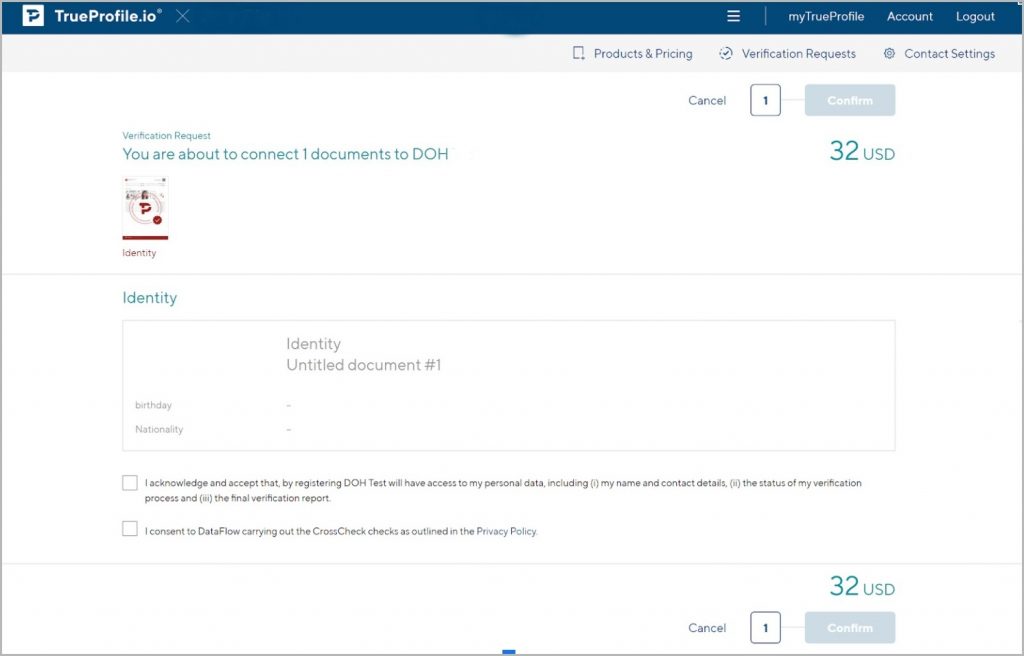Image resolution: width=1024 pixels, height=656 pixels.
Task: Click the 'Verification Request' label
Action: (167, 136)
